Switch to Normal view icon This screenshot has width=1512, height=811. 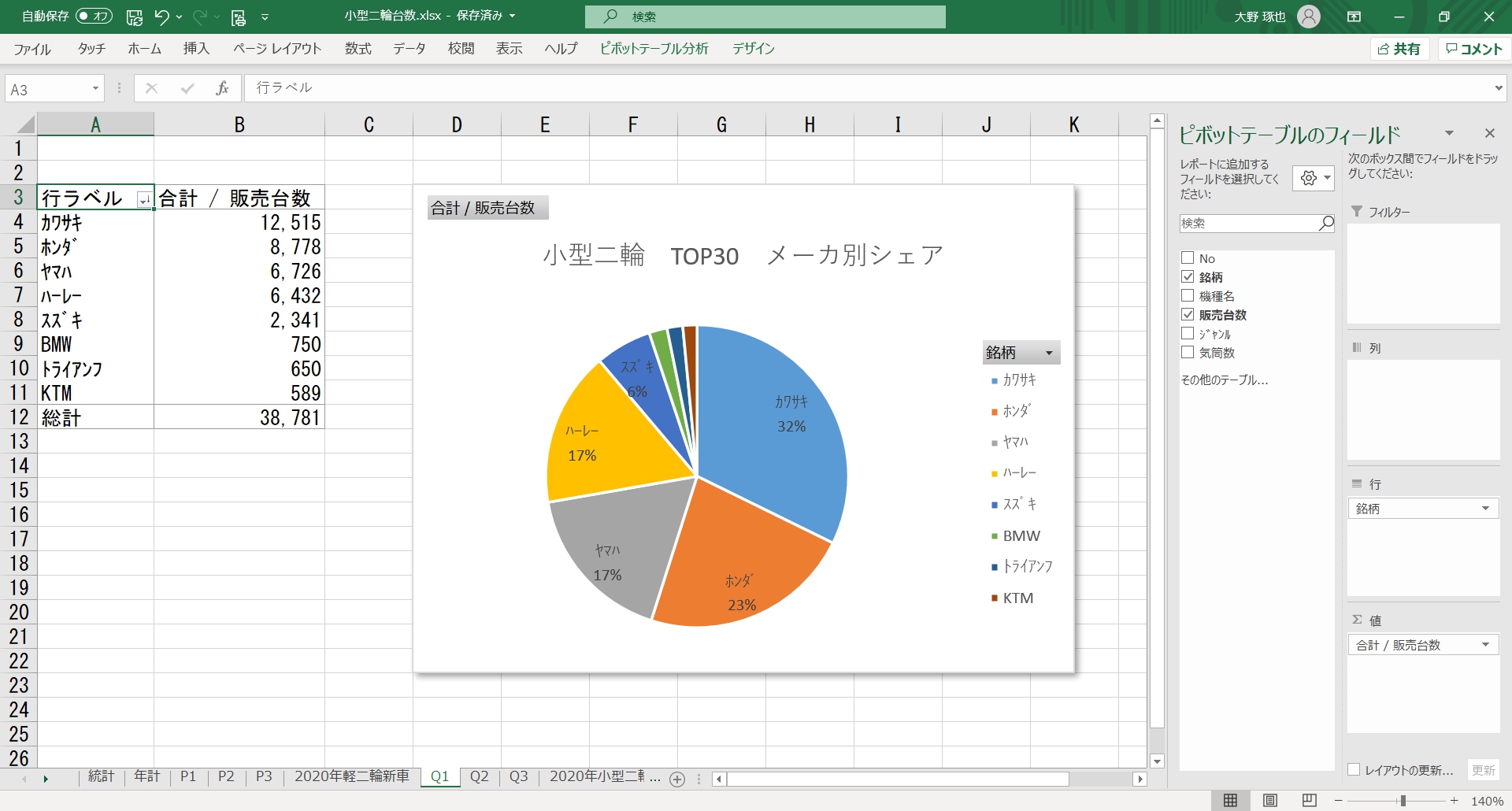(x=1230, y=801)
